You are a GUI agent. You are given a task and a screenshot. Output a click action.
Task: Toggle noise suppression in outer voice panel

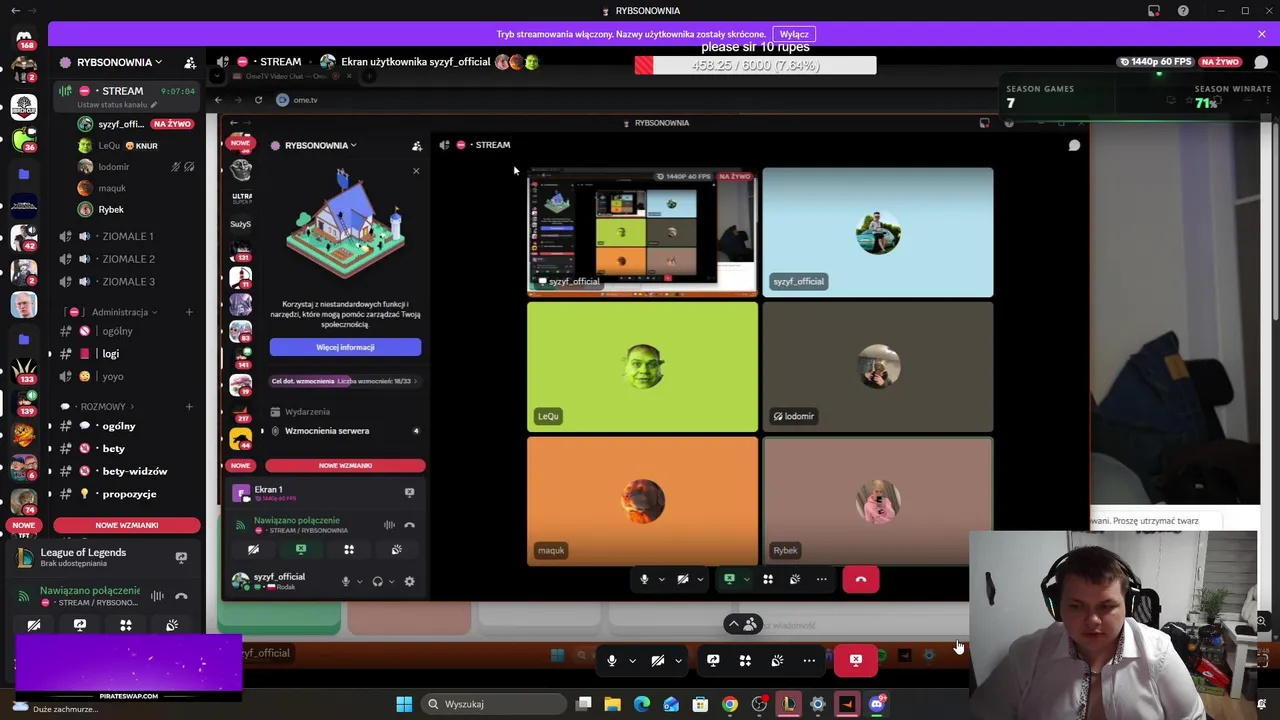pos(157,597)
